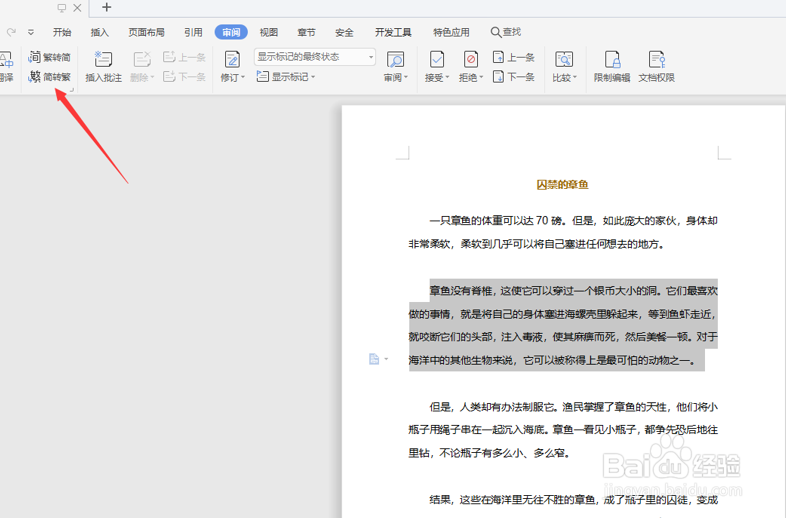Switch to the 开始 tab
Image resolution: width=786 pixels, height=518 pixels.
[62, 33]
